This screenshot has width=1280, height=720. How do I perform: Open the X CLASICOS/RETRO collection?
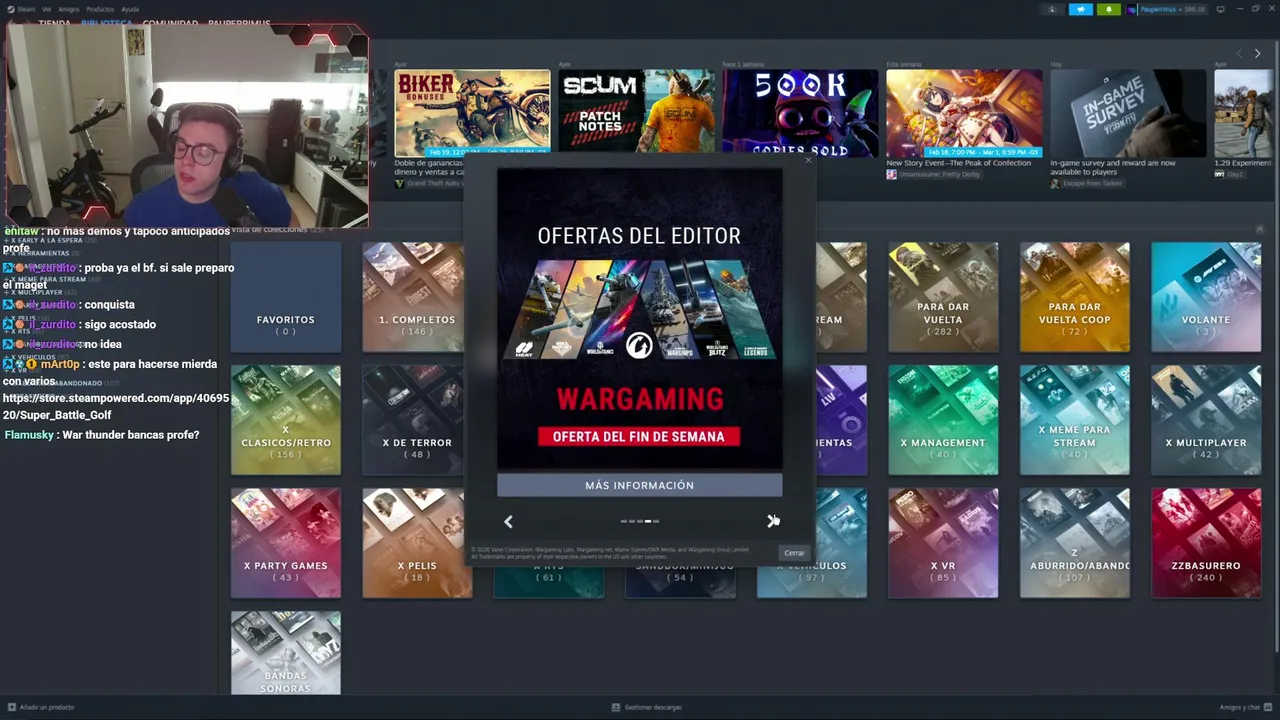286,420
